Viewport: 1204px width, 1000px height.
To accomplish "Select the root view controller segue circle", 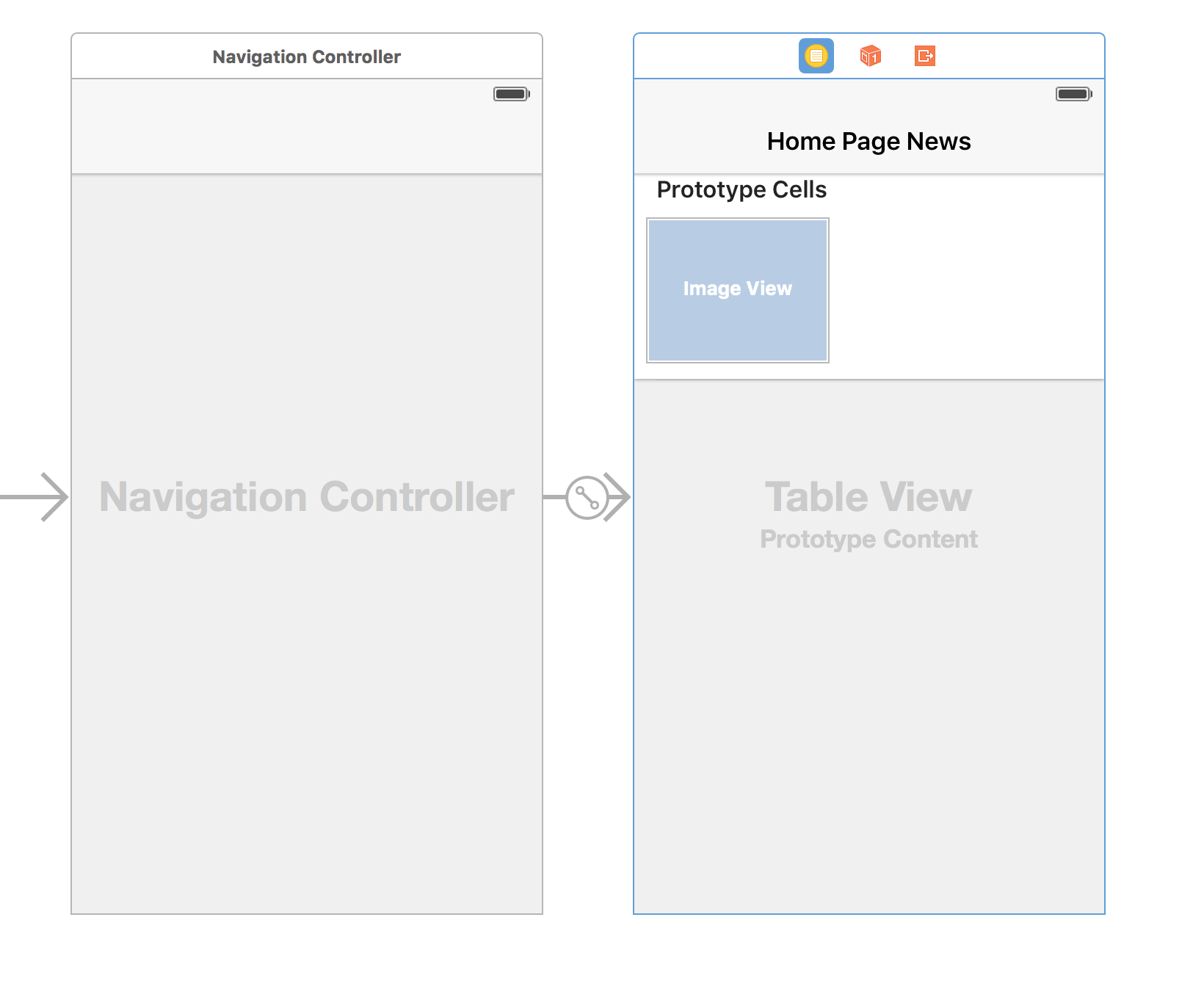I will 587,497.
